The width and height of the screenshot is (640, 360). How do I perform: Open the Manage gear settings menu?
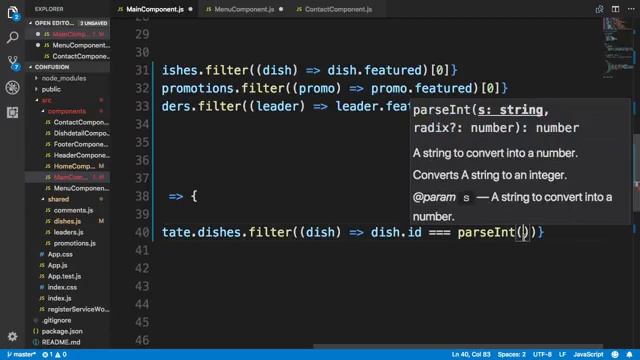[13, 336]
